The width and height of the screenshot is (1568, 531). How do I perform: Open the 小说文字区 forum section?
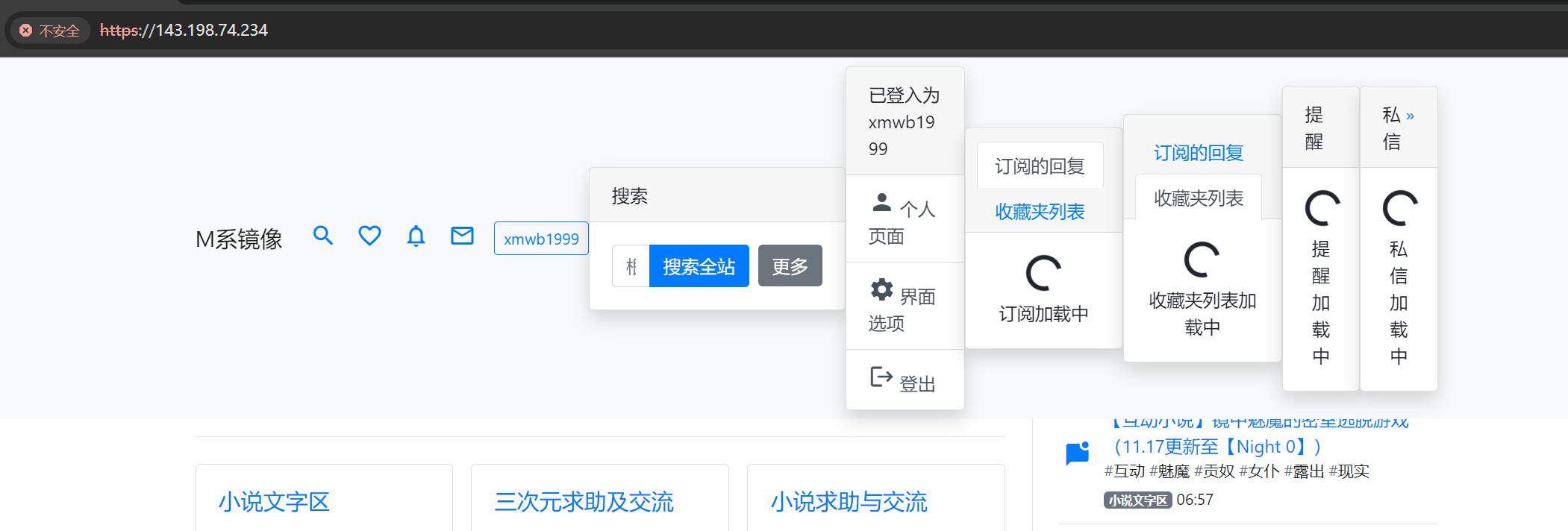(x=274, y=502)
